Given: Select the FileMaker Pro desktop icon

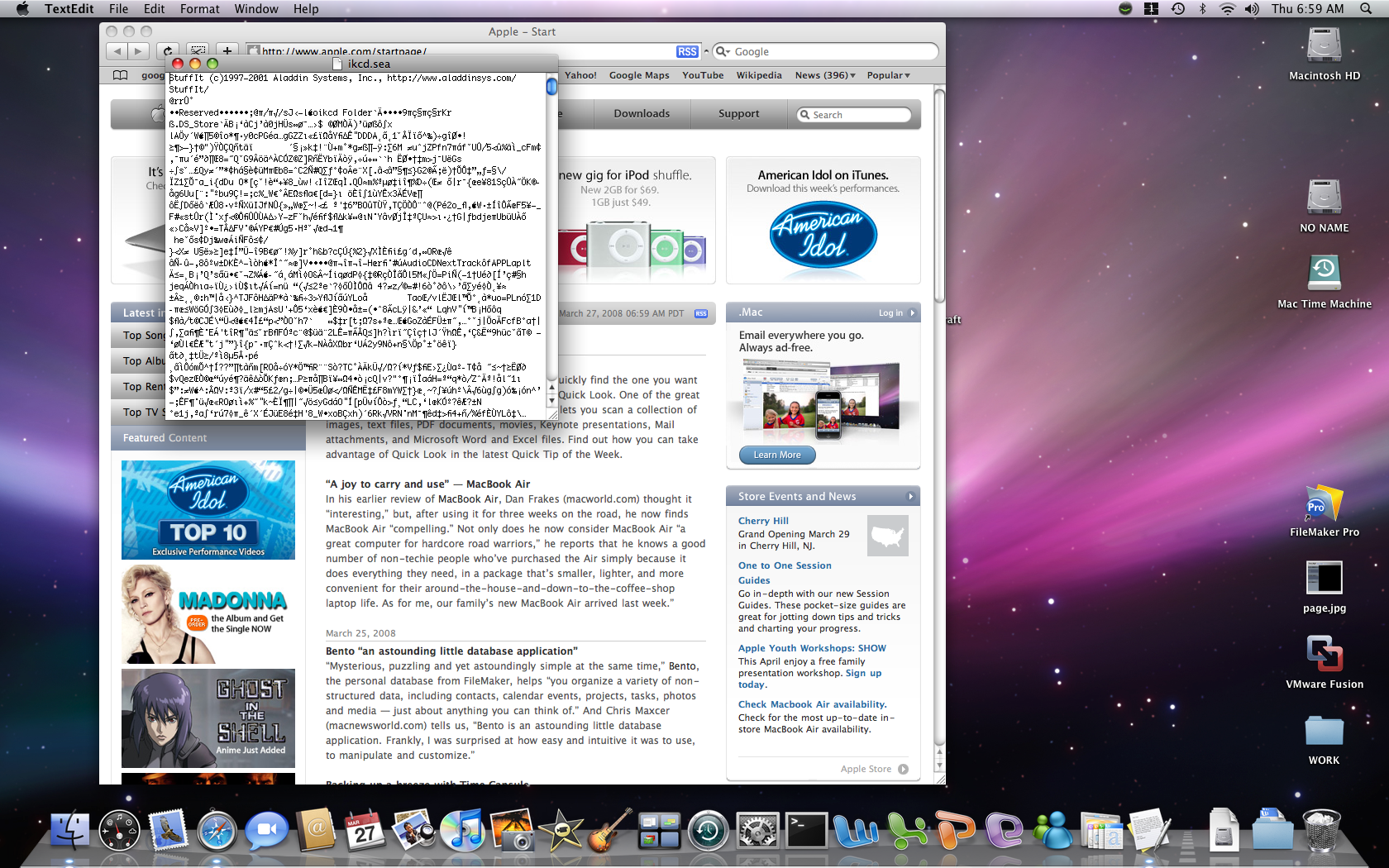Looking at the screenshot, I should (1325, 509).
